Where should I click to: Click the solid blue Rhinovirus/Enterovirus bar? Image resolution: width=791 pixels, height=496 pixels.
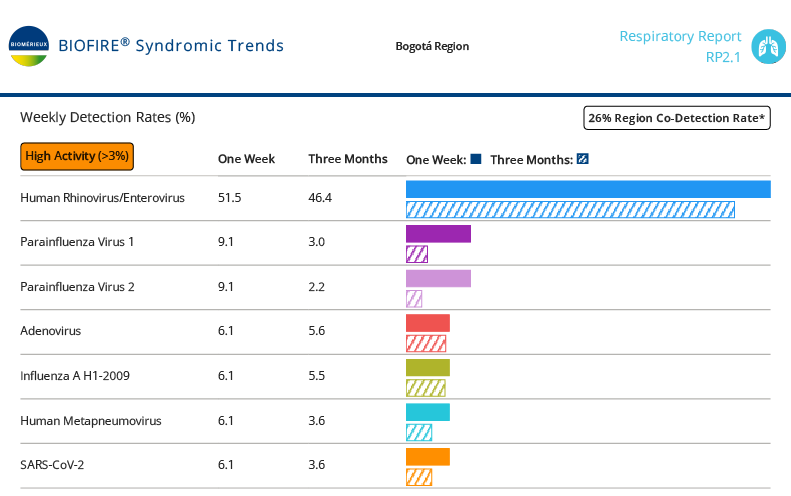588,189
